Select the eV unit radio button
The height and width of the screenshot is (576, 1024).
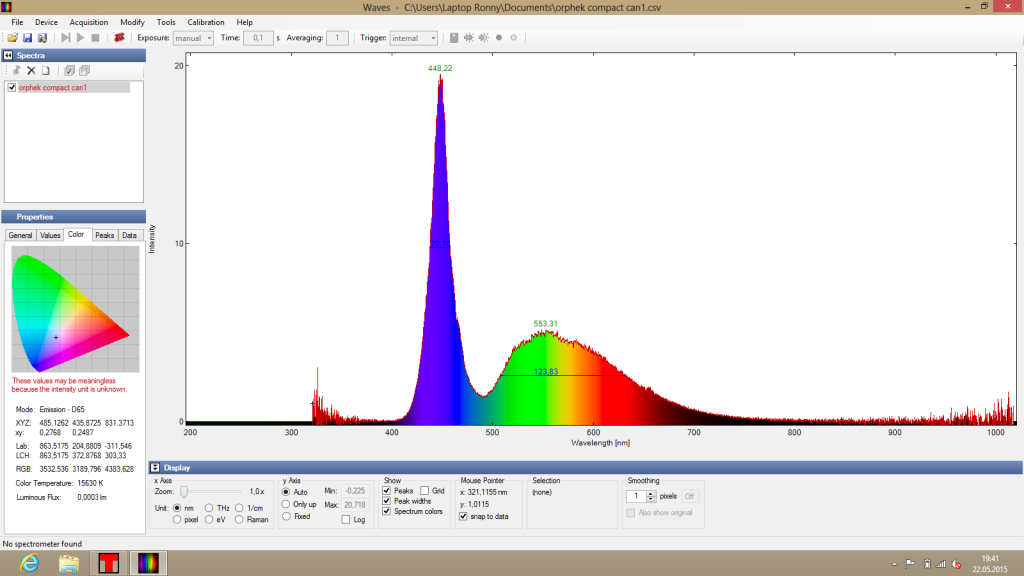pos(209,520)
